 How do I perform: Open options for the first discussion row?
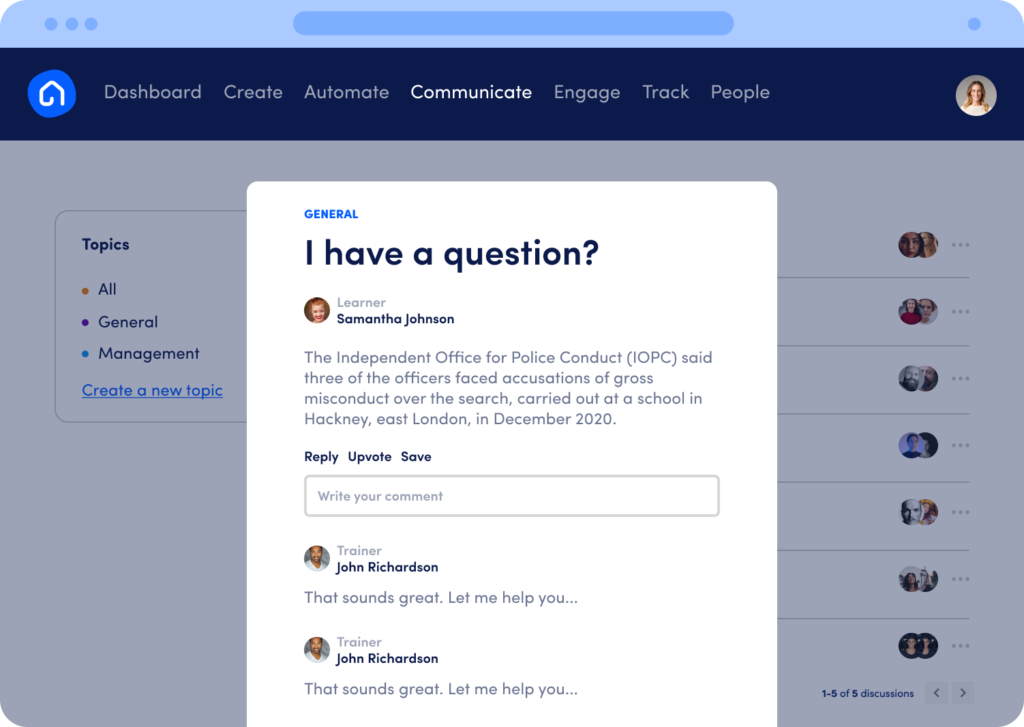click(960, 245)
